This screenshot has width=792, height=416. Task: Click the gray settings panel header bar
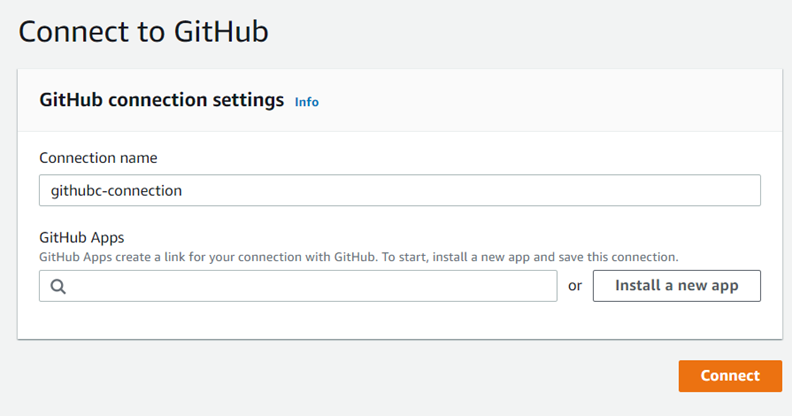[550, 100]
